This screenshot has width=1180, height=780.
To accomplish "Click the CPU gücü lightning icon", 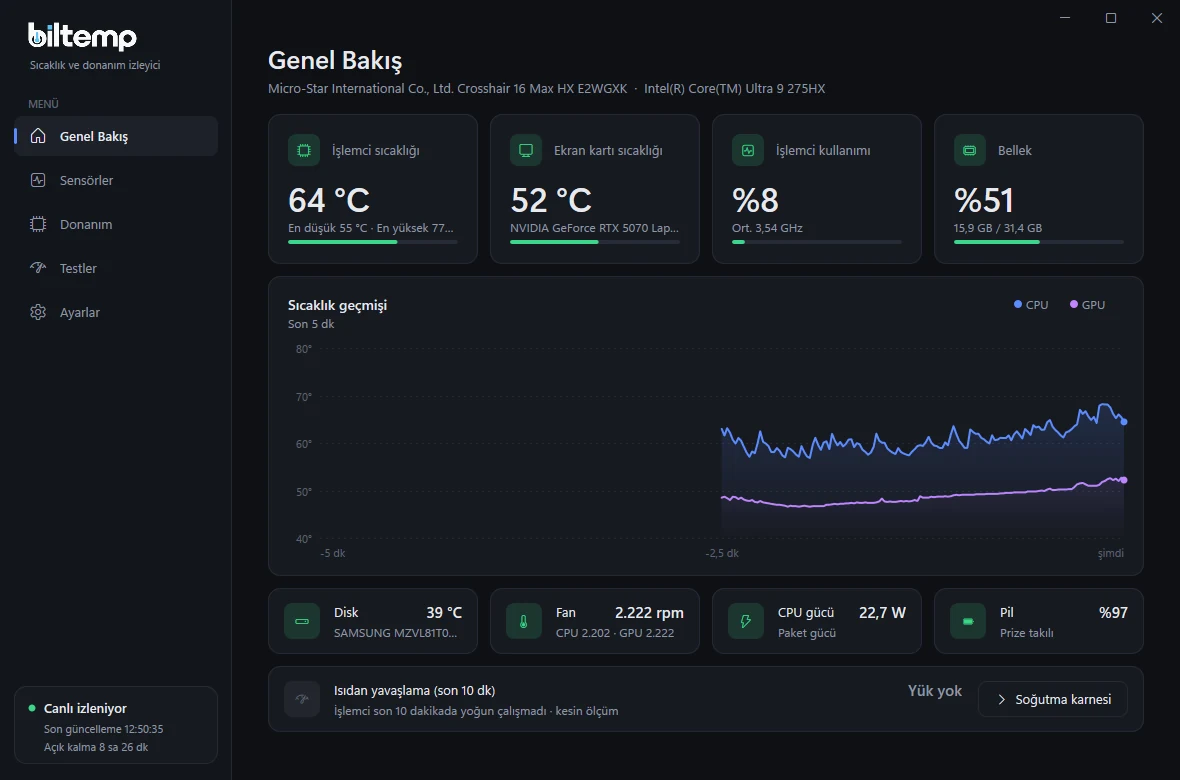I will [x=746, y=622].
